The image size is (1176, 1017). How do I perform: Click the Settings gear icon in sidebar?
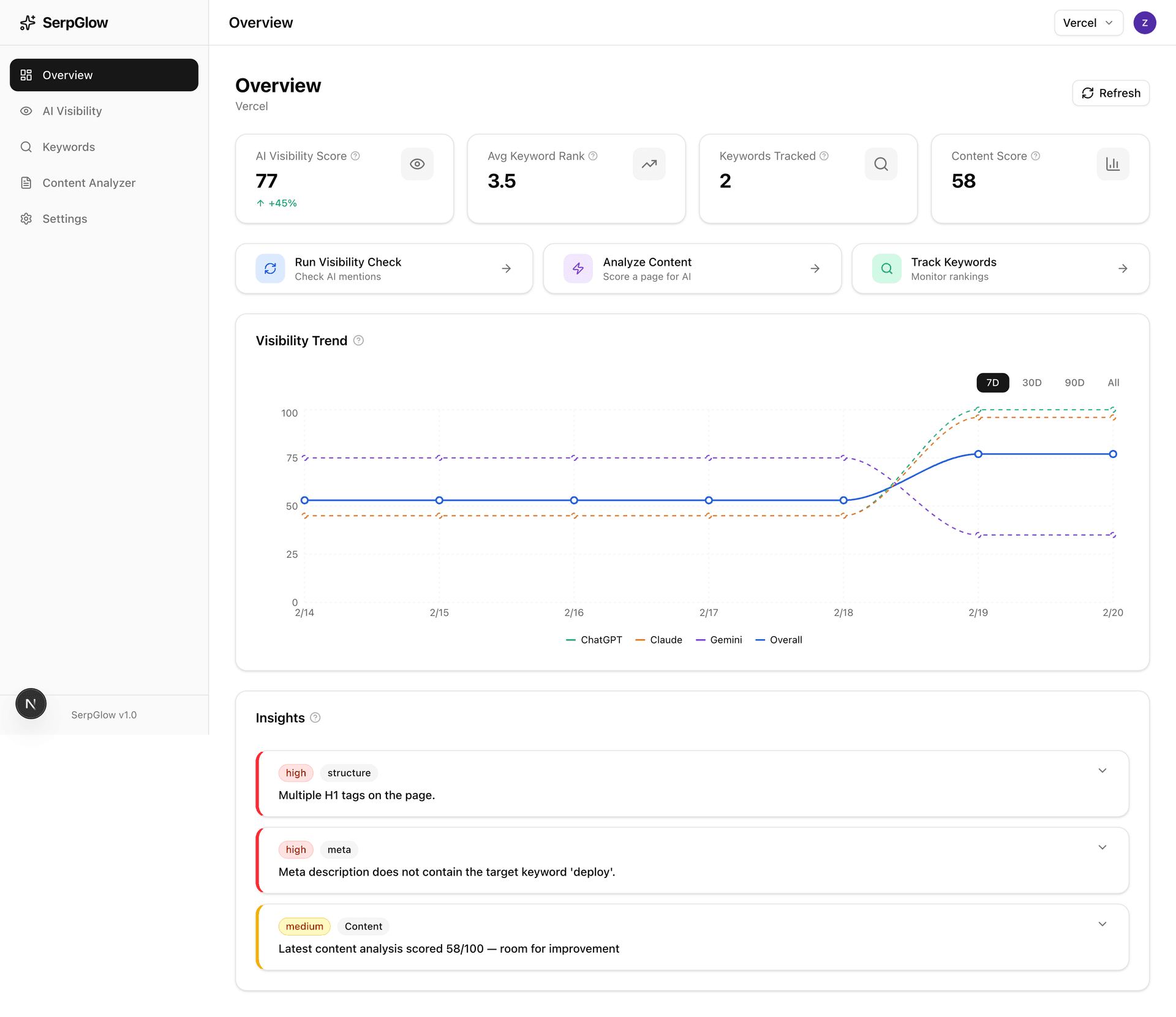[26, 219]
